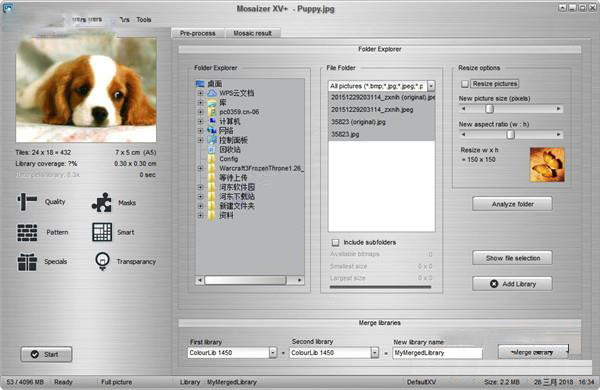Toggle Include subfolders checkbox

pyautogui.click(x=336, y=243)
